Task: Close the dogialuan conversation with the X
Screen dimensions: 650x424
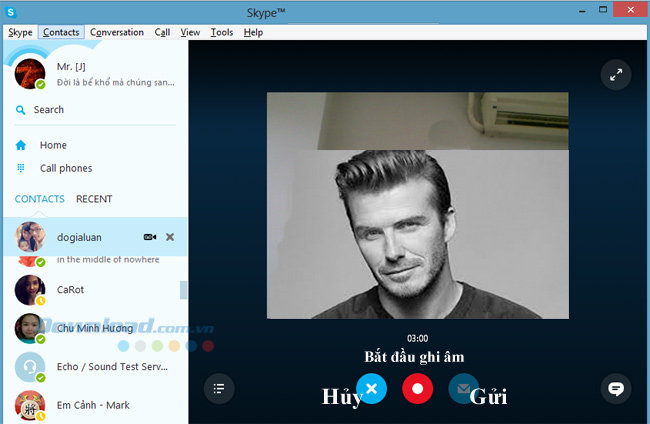Action: point(170,237)
